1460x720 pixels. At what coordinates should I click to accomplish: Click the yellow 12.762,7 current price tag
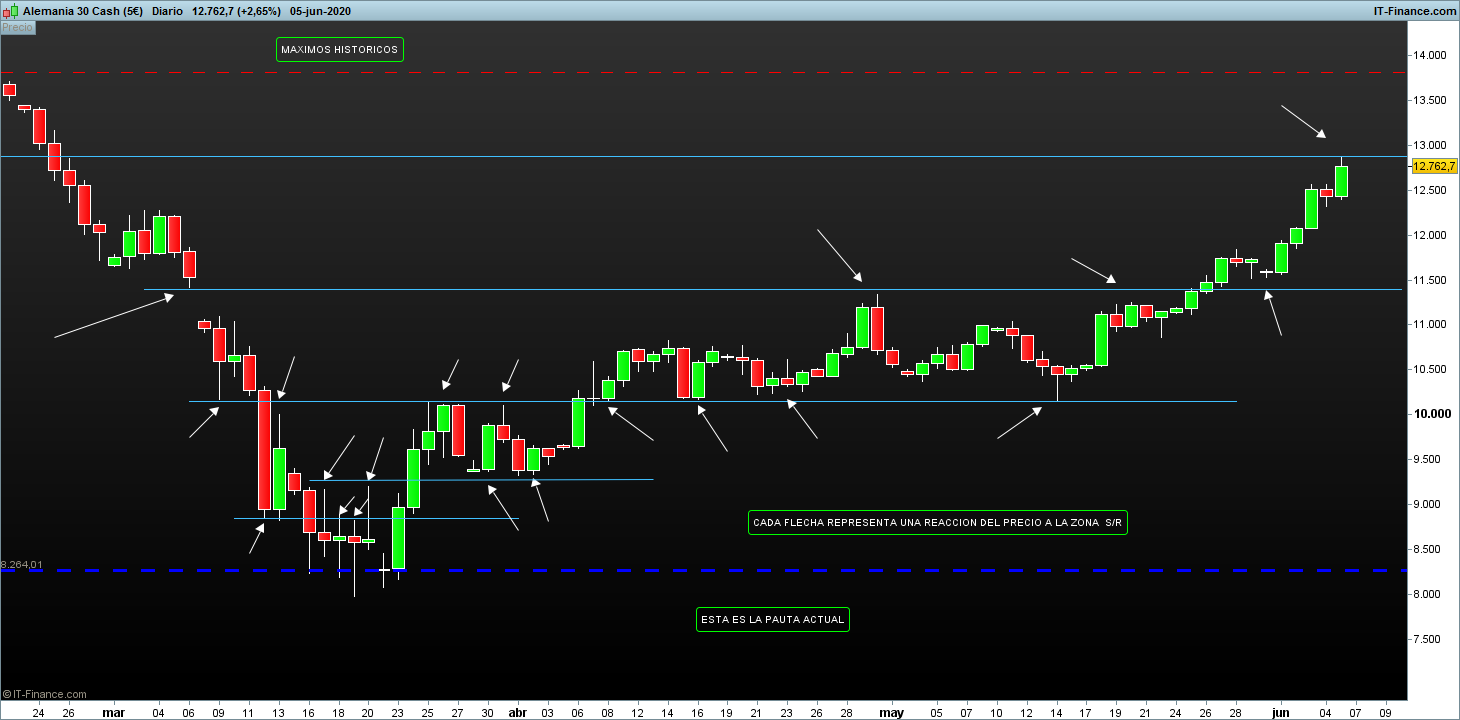[1433, 166]
